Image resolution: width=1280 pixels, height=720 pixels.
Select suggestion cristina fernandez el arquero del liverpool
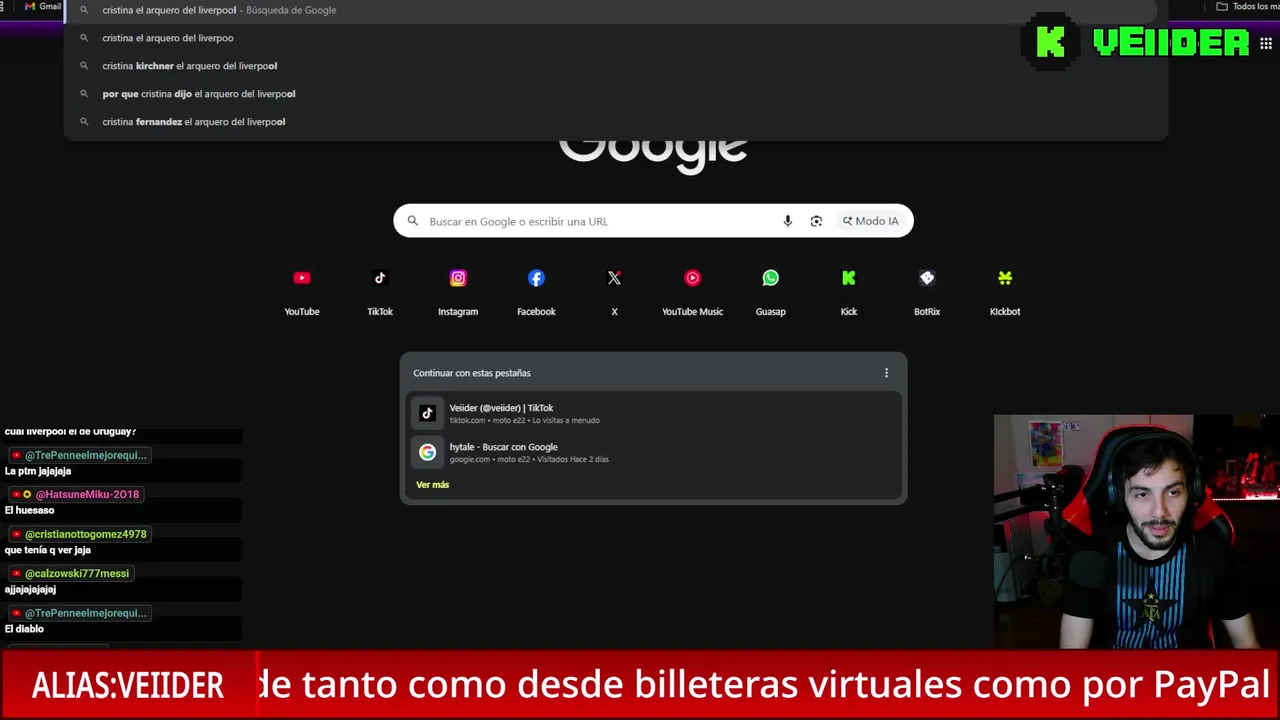(x=616, y=122)
